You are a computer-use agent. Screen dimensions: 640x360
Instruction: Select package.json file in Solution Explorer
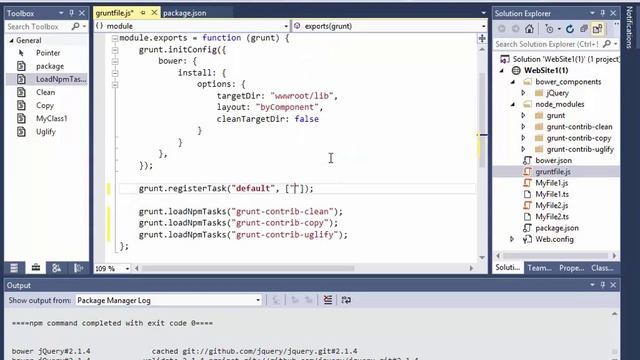pyautogui.click(x=557, y=228)
